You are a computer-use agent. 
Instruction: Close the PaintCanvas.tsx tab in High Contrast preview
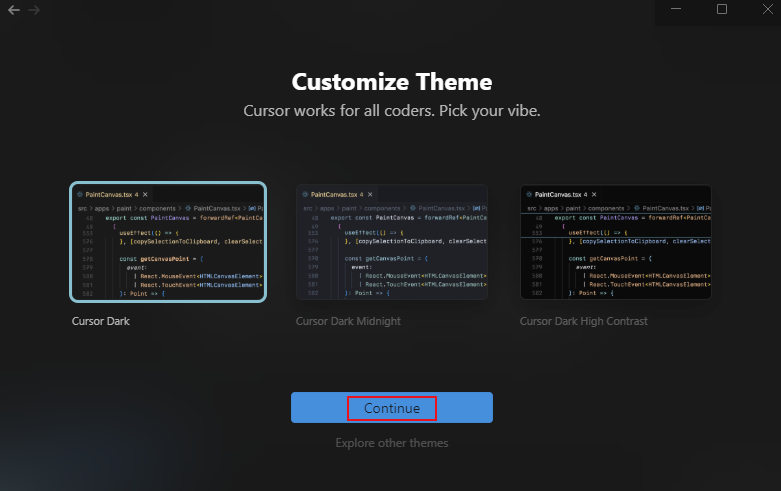(595, 194)
